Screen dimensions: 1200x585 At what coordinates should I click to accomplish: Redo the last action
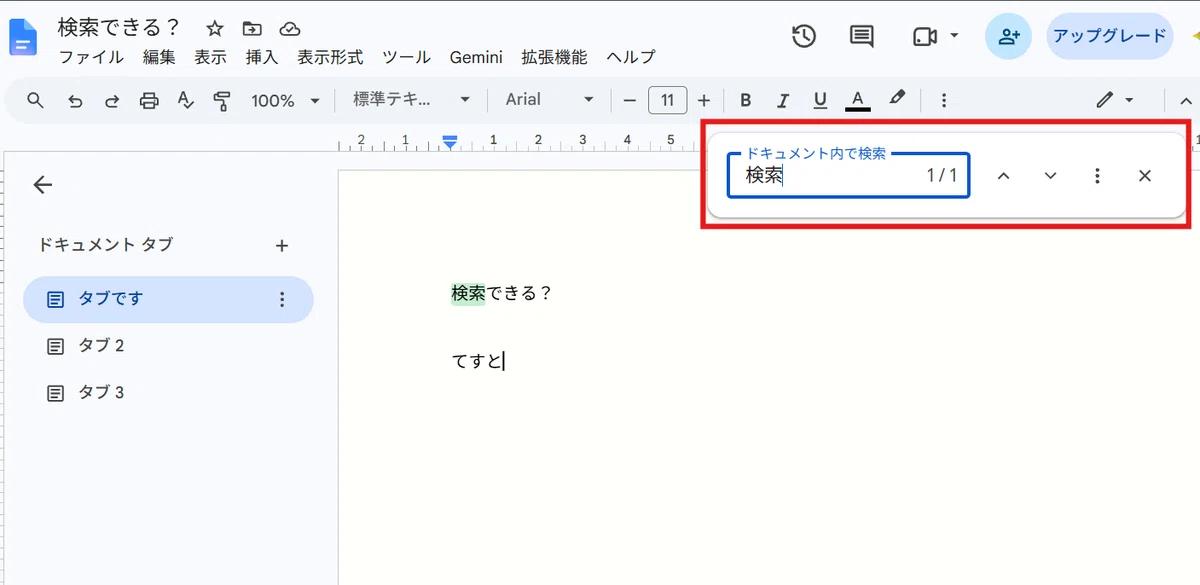pyautogui.click(x=112, y=100)
